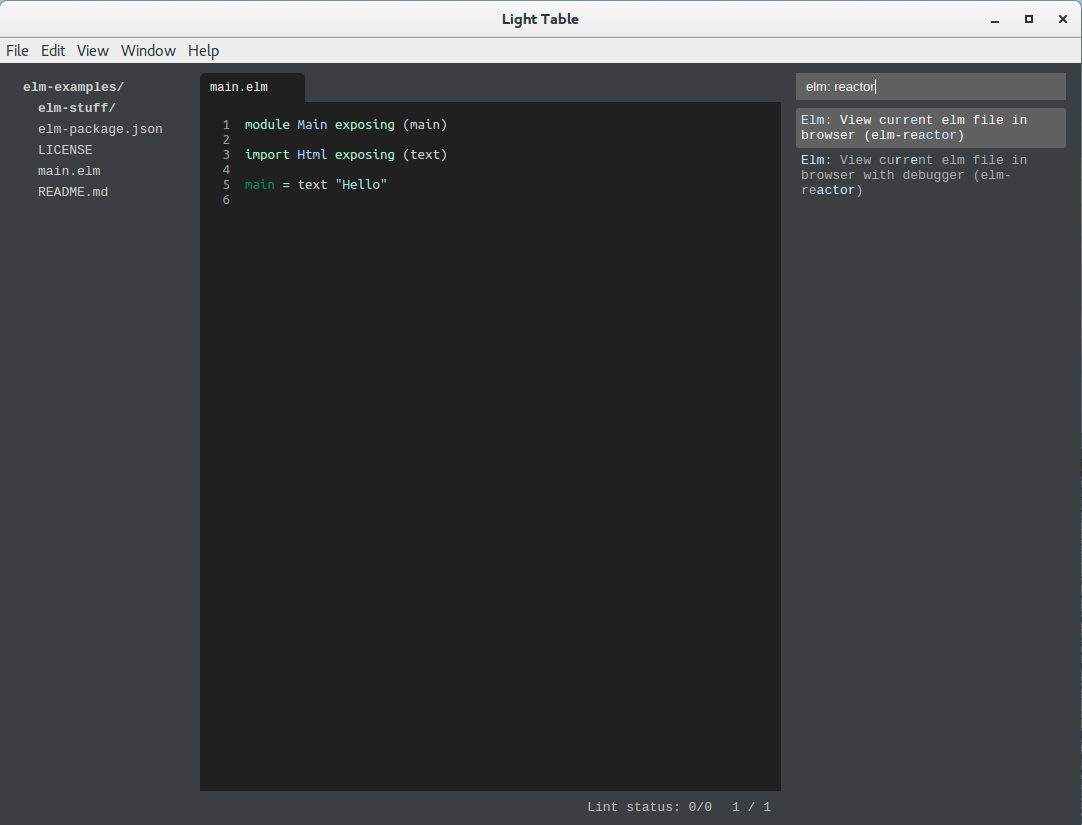This screenshot has width=1082, height=825.
Task: Open the View menu
Action: pos(92,50)
